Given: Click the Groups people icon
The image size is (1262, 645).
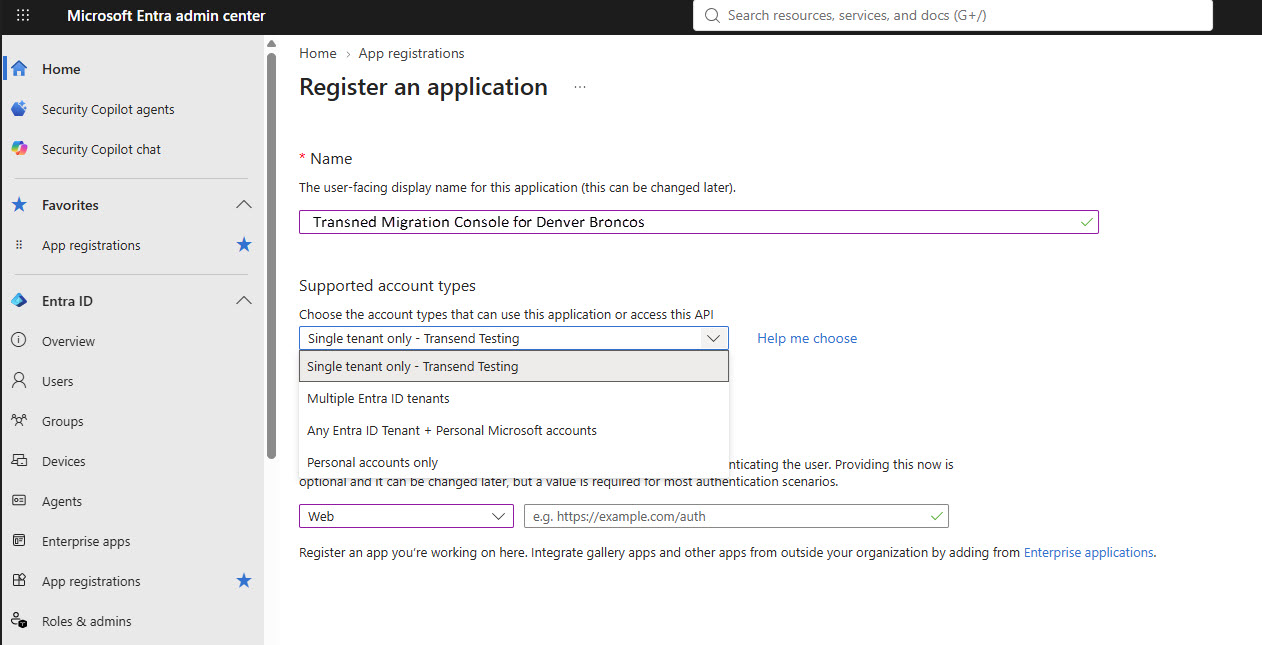Looking at the screenshot, I should click(x=19, y=421).
